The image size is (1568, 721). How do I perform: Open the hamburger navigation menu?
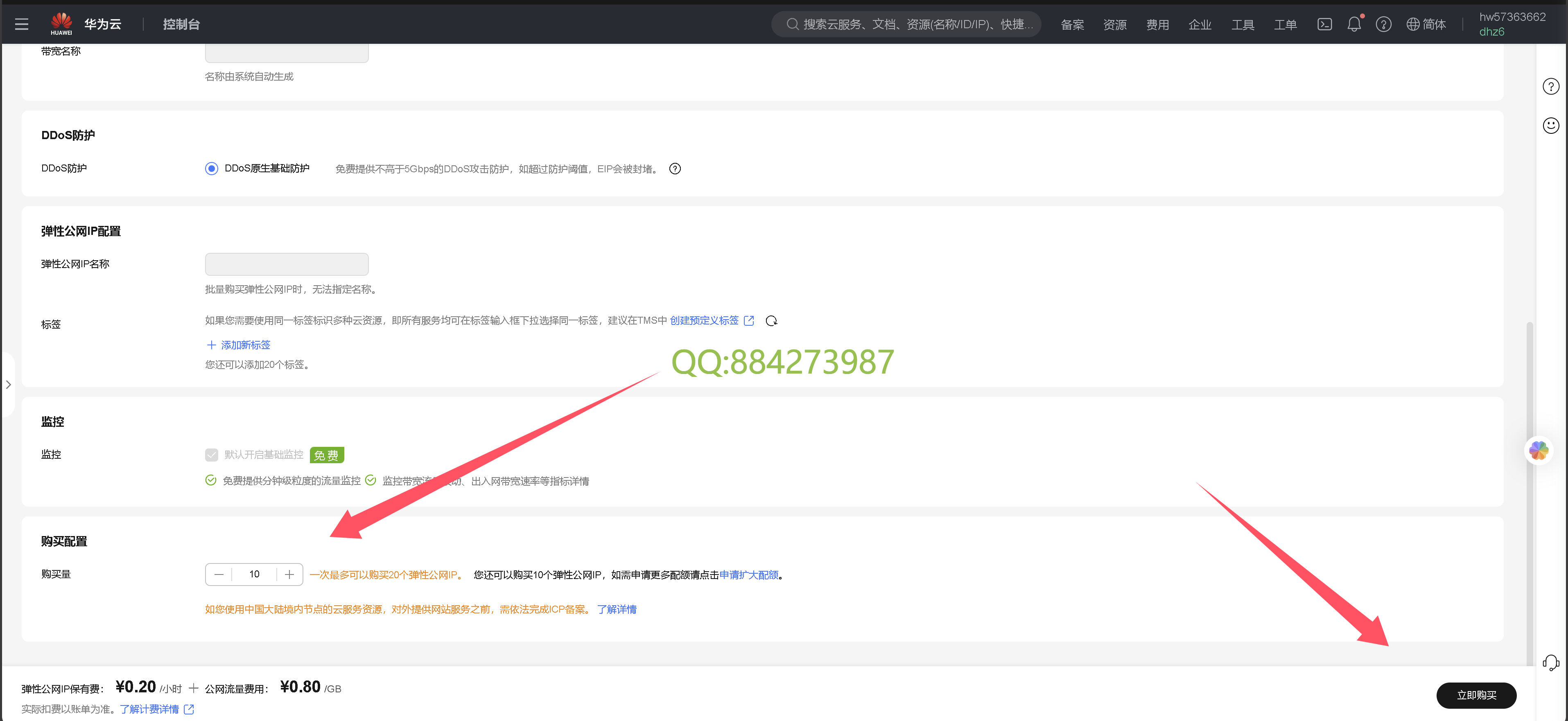pos(22,24)
